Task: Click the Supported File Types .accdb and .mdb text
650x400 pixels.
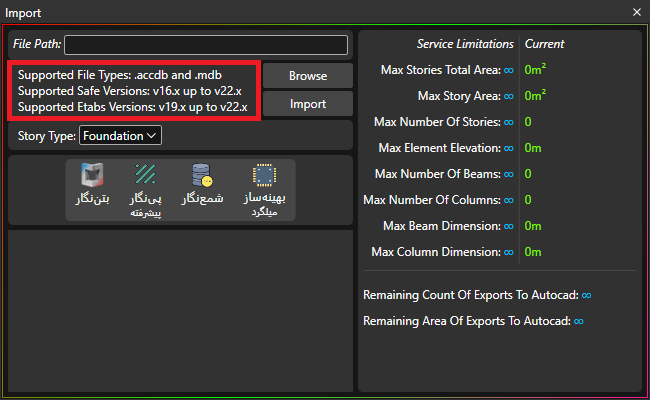Action: [120, 75]
